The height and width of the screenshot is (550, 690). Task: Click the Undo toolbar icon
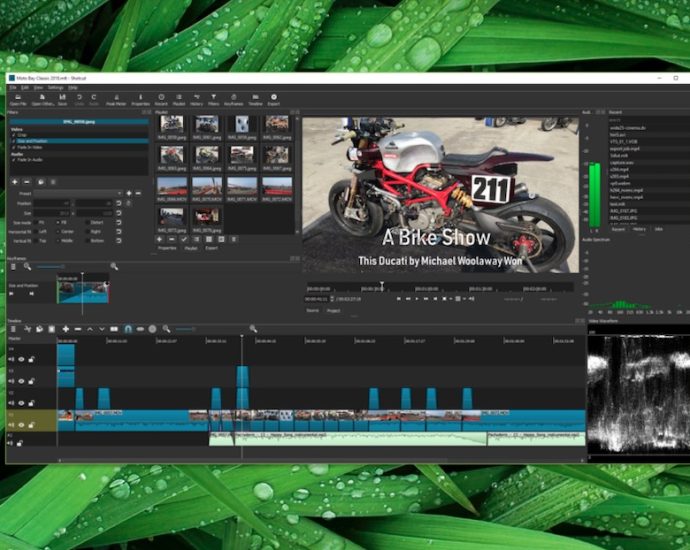pyautogui.click(x=79, y=100)
